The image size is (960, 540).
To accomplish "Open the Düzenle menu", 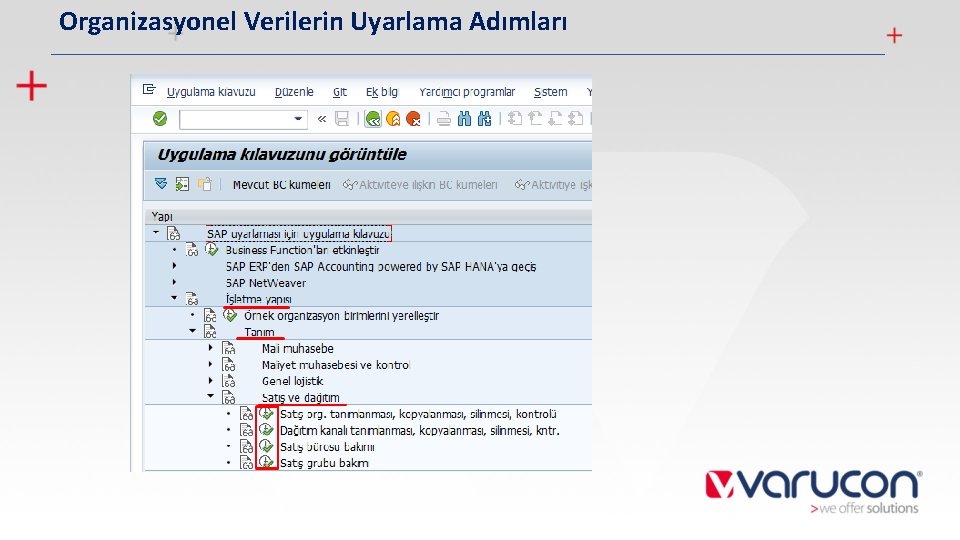I will point(294,92).
